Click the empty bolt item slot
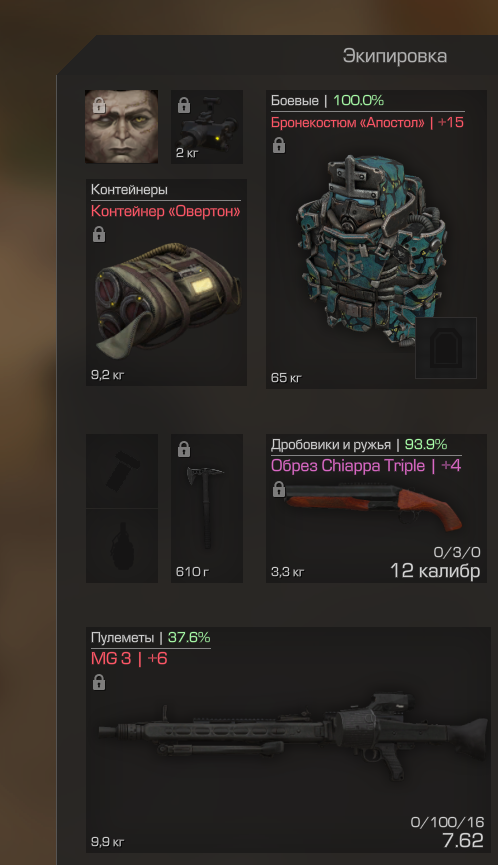Screen dimensions: 498x865 (x=122, y=471)
